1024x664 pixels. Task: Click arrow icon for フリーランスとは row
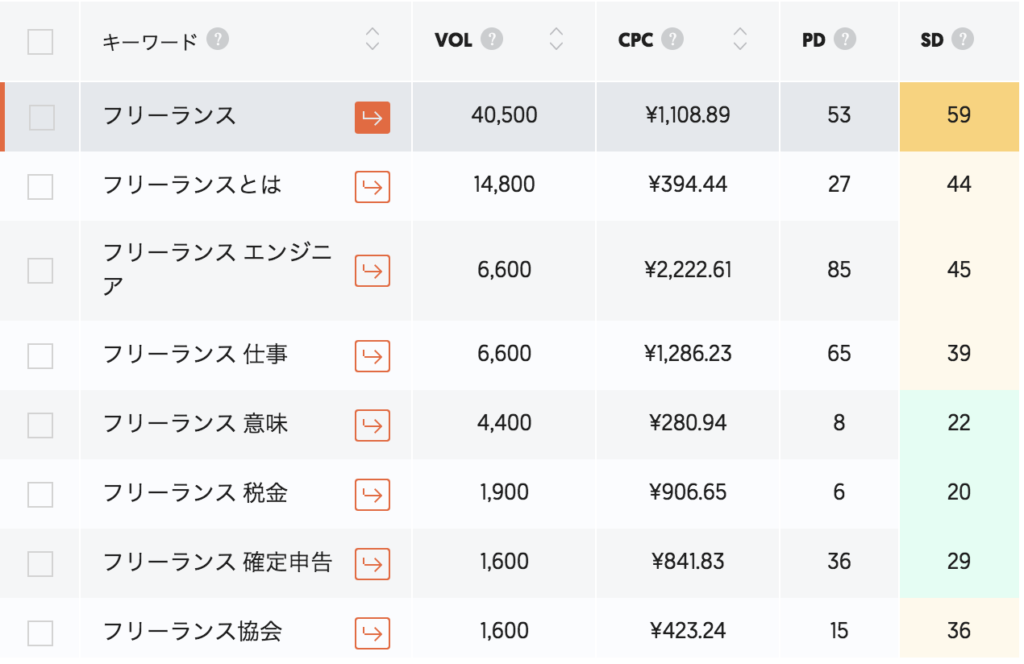pyautogui.click(x=372, y=187)
